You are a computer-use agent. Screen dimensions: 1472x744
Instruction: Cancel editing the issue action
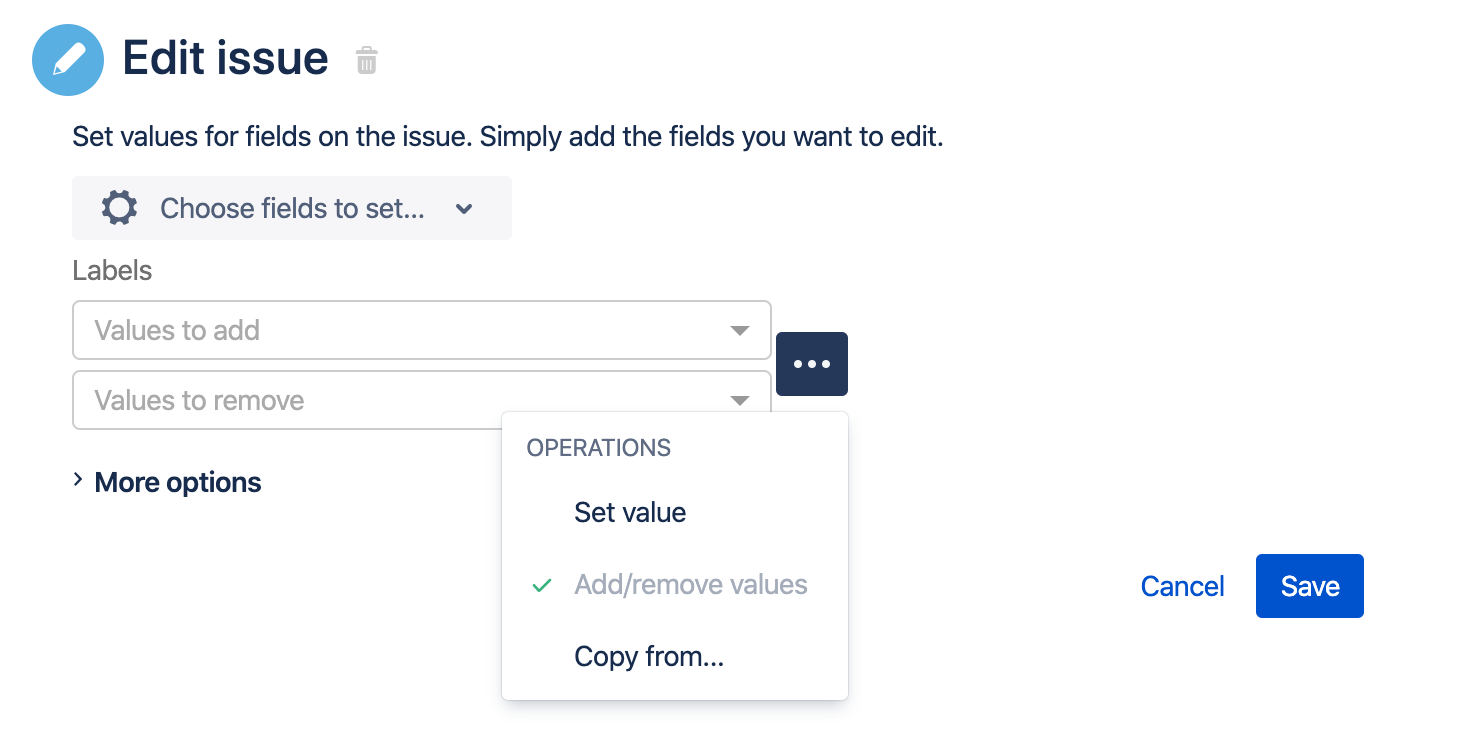(1182, 586)
